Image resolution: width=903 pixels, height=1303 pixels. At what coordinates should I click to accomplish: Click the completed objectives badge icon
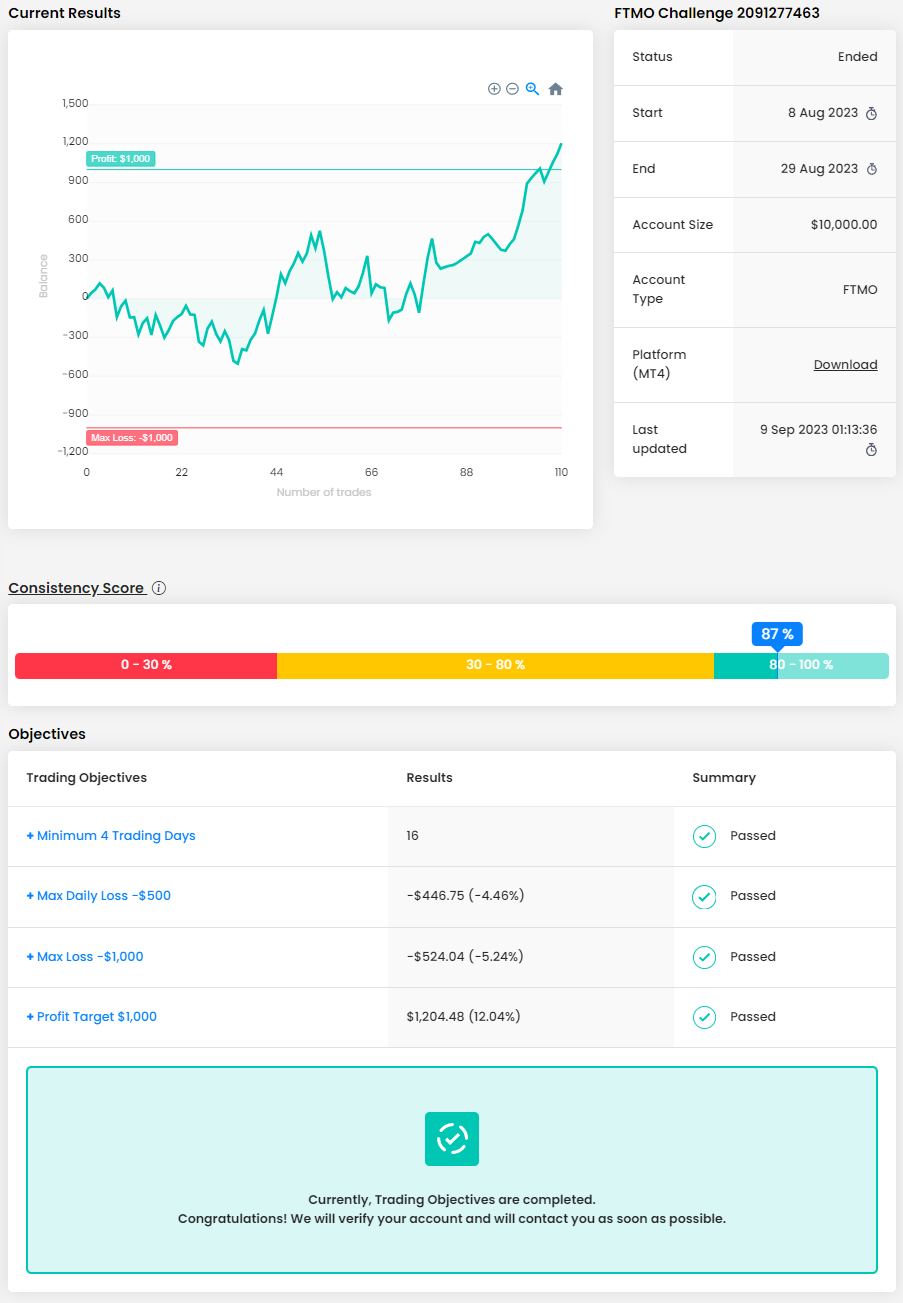tap(452, 1139)
